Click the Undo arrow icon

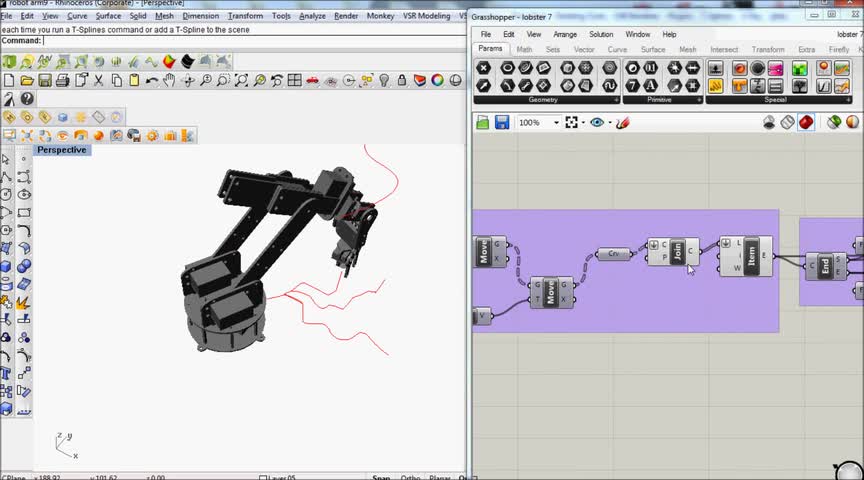(x=152, y=81)
